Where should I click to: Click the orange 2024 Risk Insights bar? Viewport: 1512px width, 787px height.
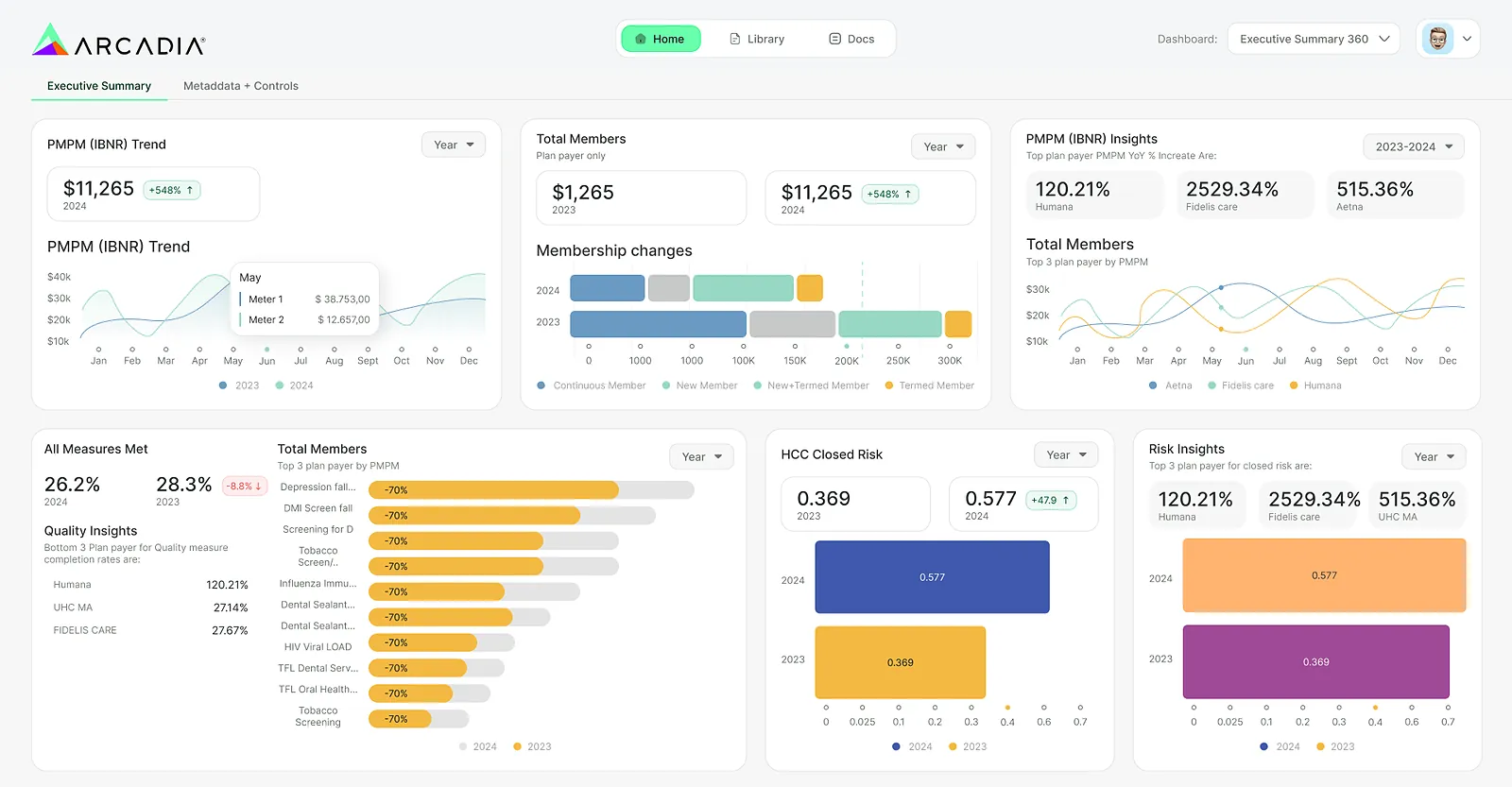click(x=1324, y=575)
